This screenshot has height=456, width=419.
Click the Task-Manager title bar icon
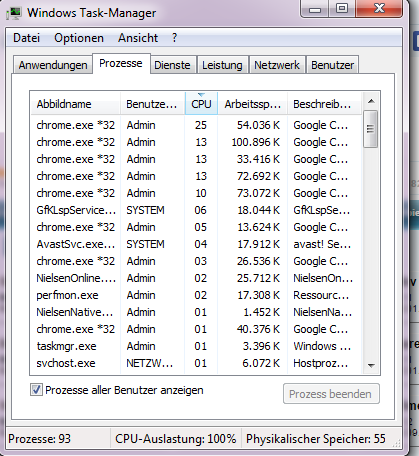tap(14, 13)
